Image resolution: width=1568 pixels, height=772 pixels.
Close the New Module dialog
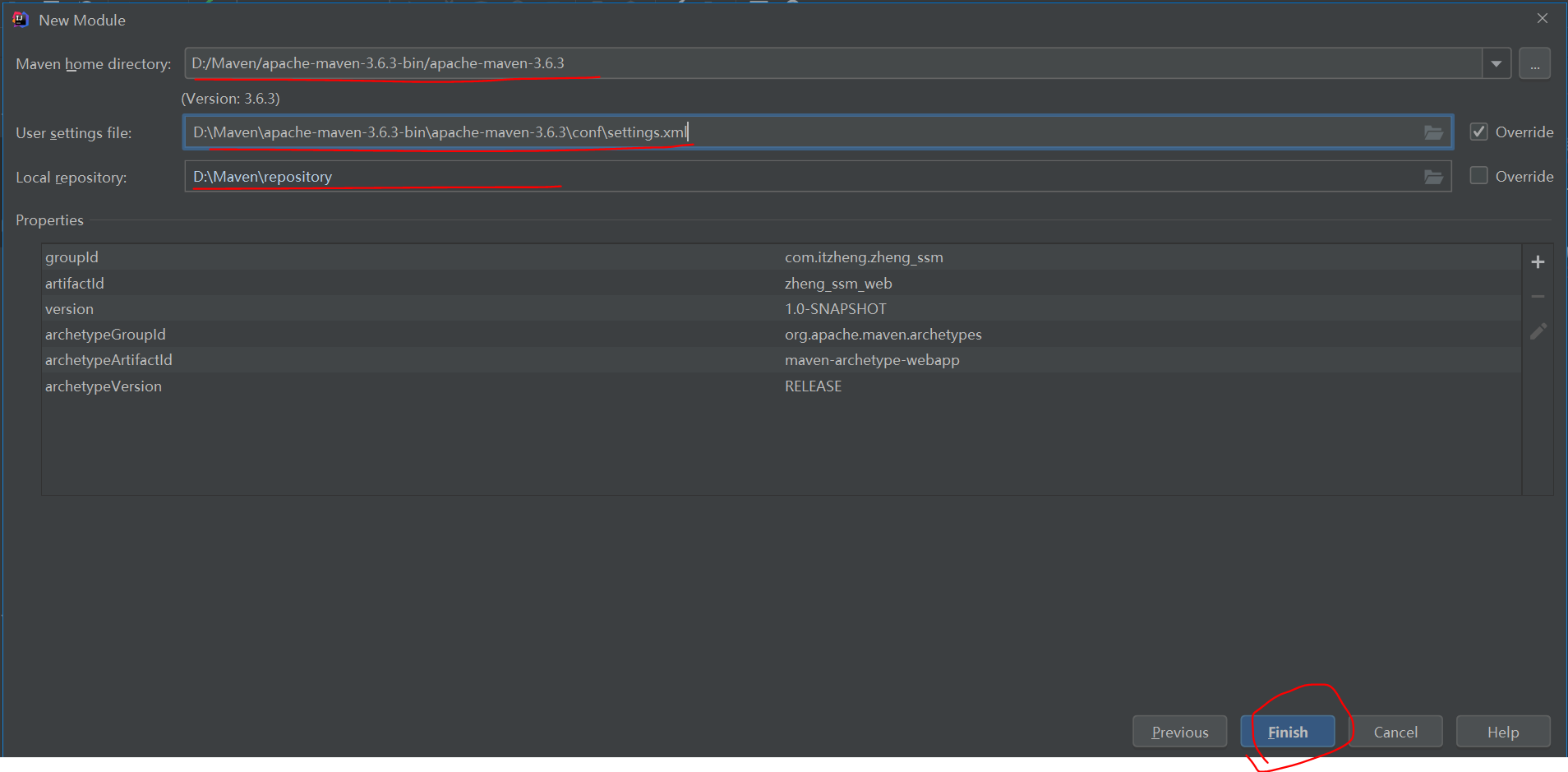click(1543, 18)
